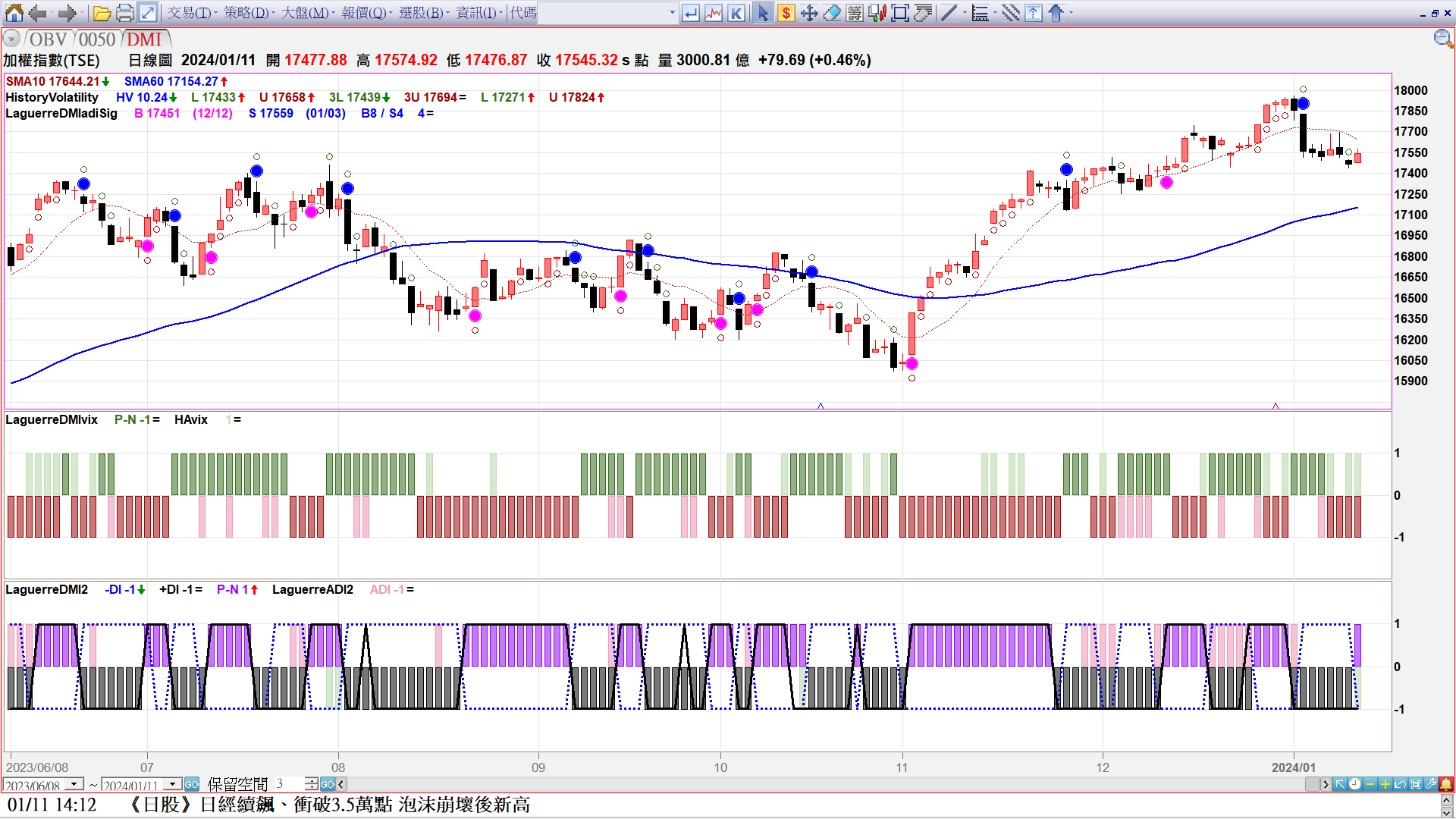Screen dimensions: 1456x819
Task: Click the GO button after date range
Action: tap(192, 784)
